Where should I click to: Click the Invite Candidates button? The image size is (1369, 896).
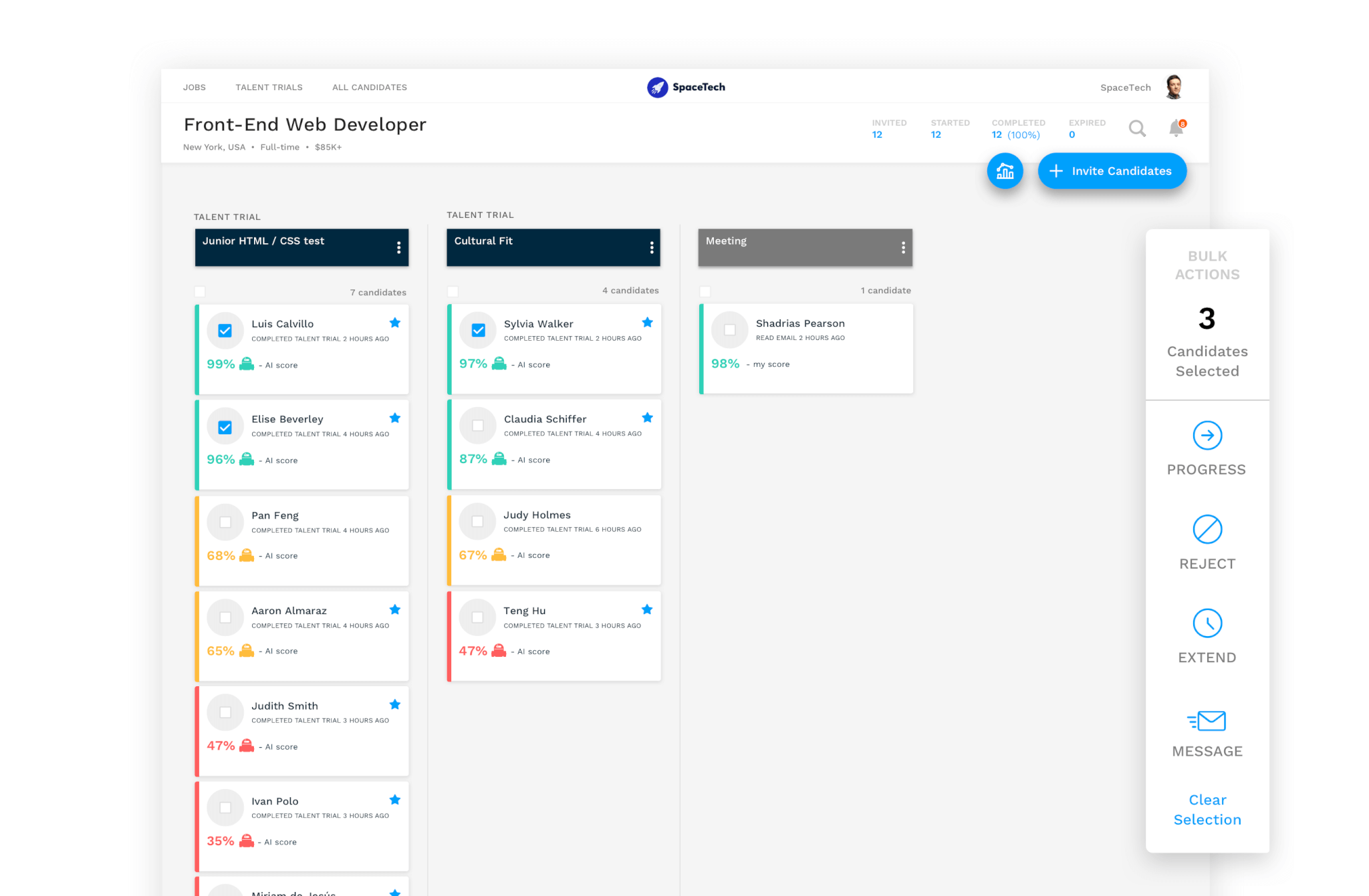coord(1112,171)
